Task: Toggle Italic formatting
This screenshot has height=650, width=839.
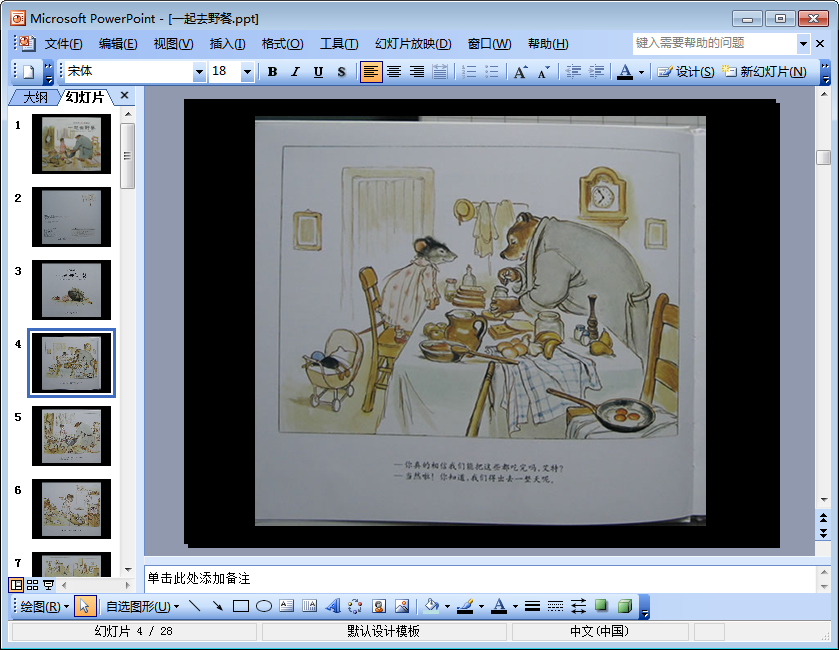Action: pyautogui.click(x=295, y=72)
